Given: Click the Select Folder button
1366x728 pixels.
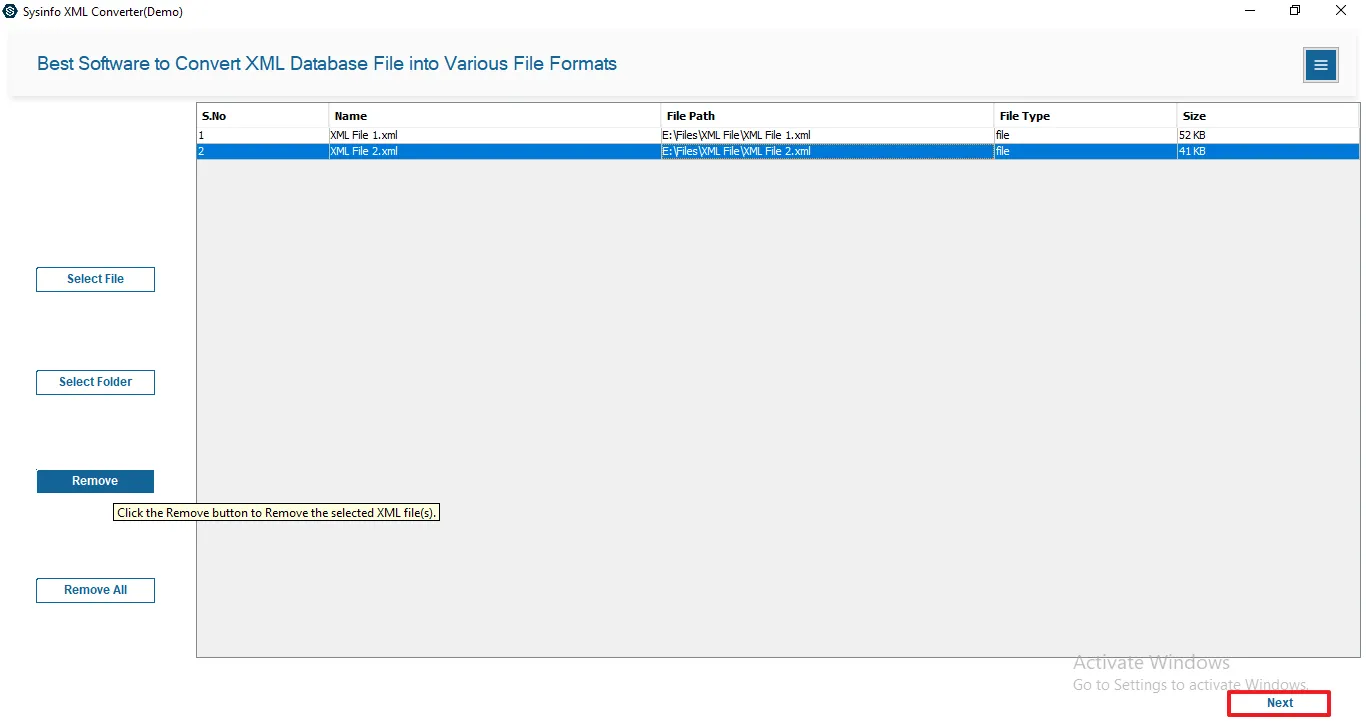Looking at the screenshot, I should 95,382.
